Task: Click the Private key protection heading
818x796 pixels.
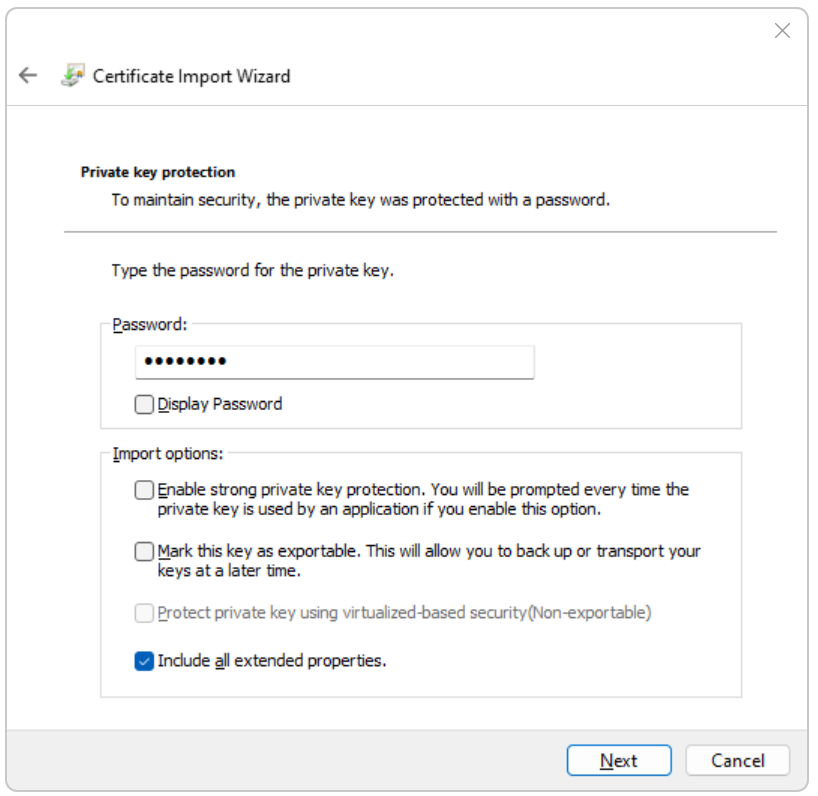Action: (158, 172)
